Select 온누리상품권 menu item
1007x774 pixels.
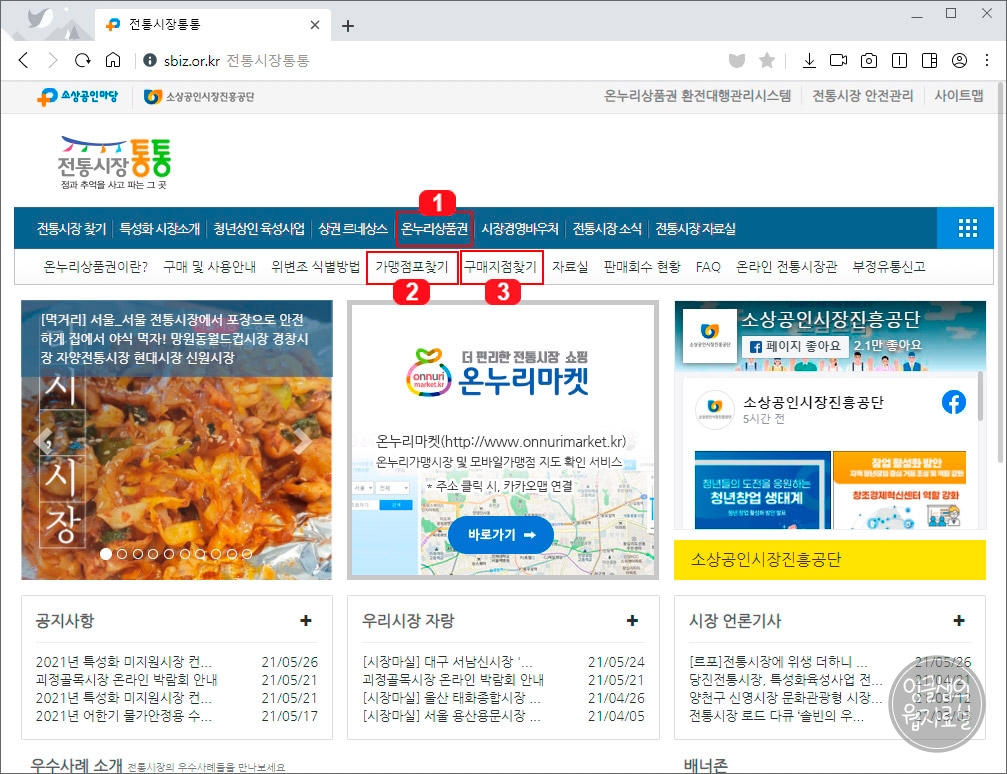(435, 229)
